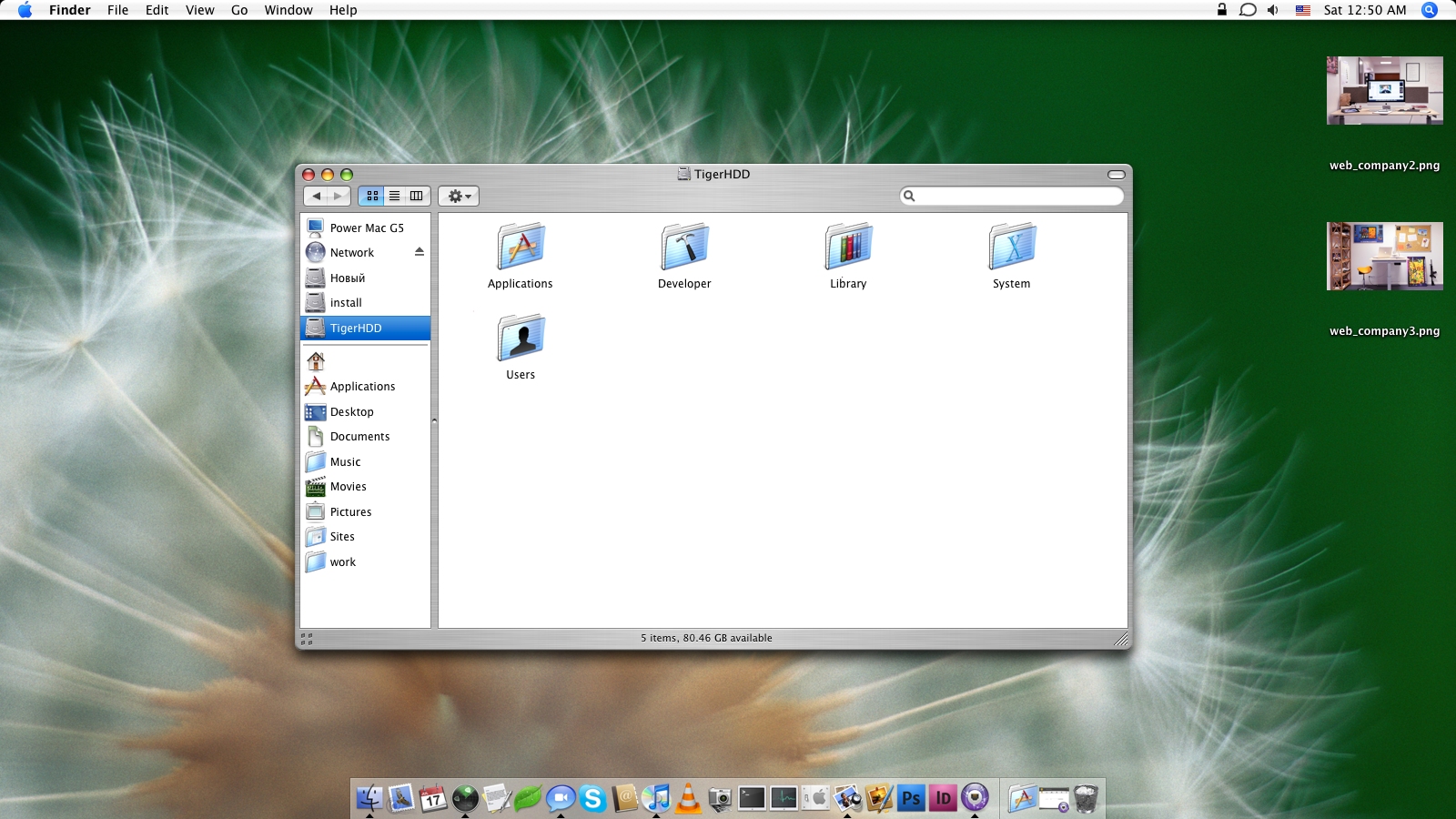This screenshot has width=1456, height=819.
Task: Select the Новый volume in the sidebar
Action: (365, 278)
